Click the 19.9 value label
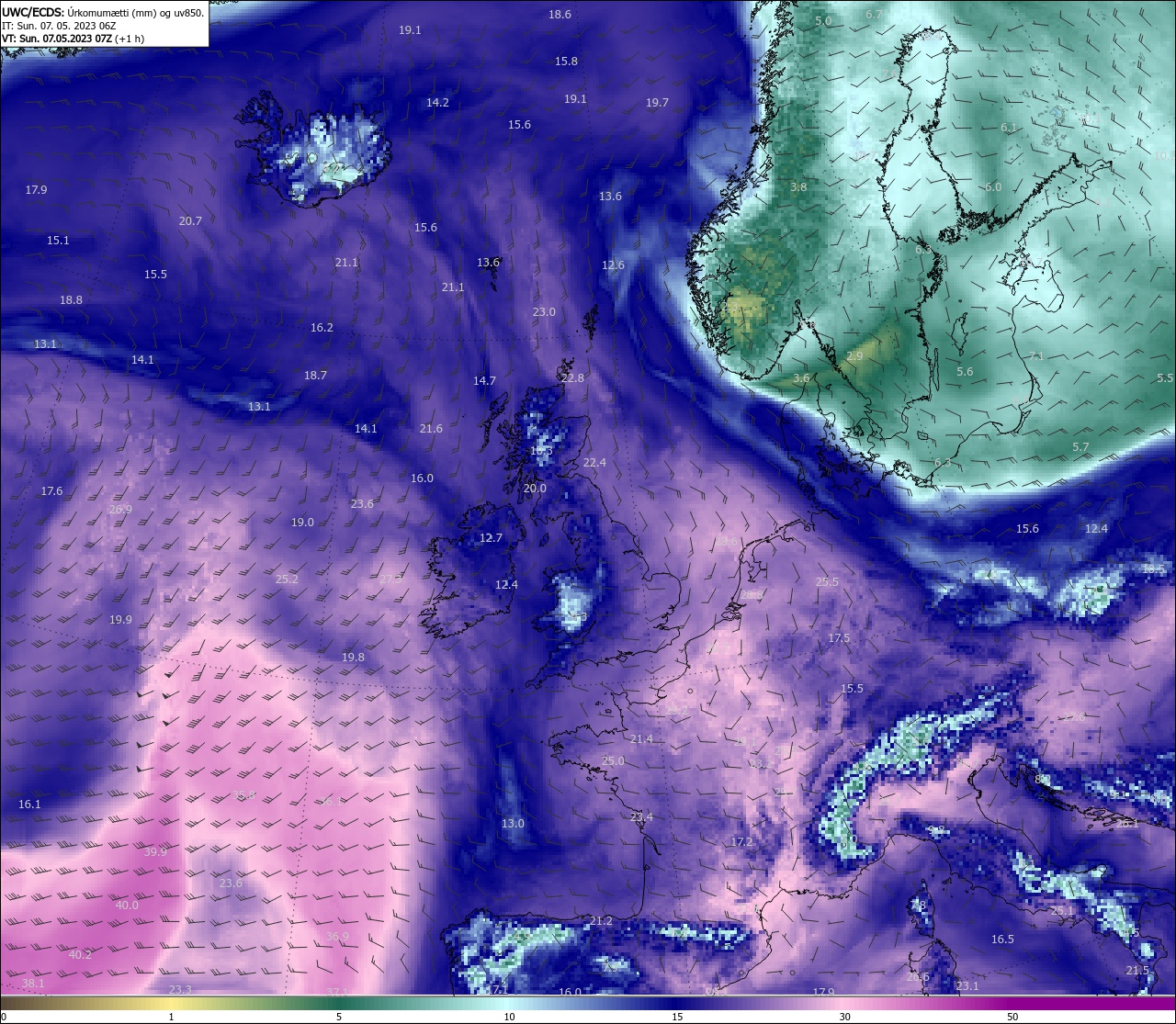1176x1024 pixels. tap(120, 620)
